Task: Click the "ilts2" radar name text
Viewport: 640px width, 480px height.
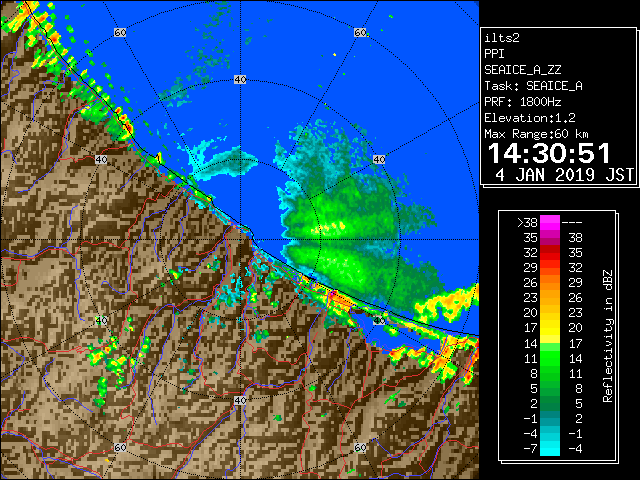Action: click(x=502, y=38)
